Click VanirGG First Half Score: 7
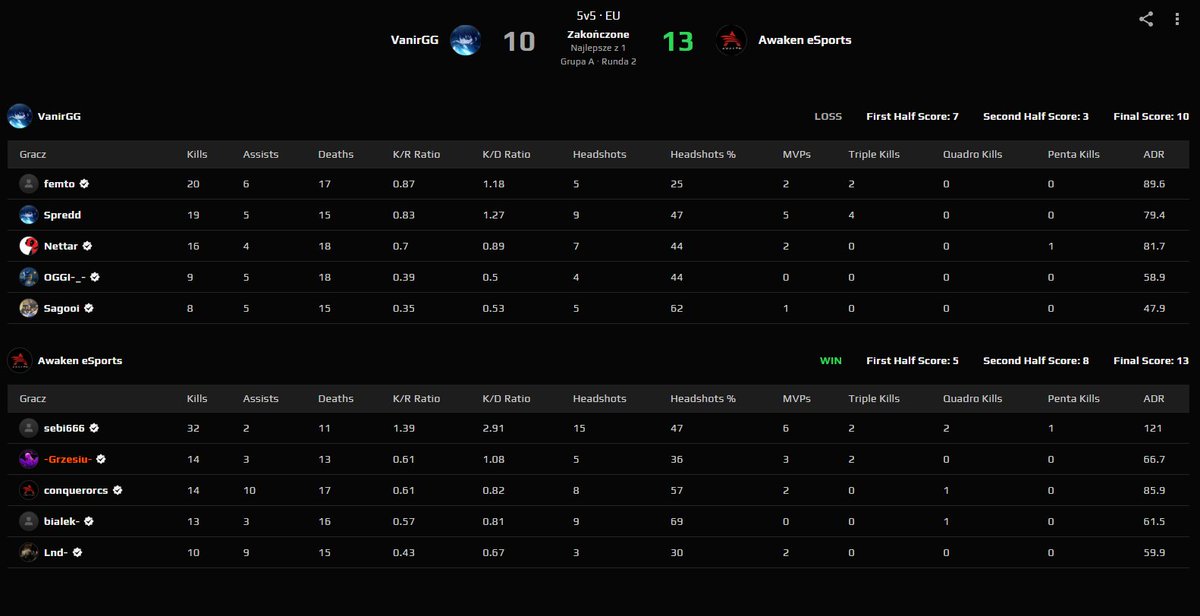1200x616 pixels. click(912, 116)
